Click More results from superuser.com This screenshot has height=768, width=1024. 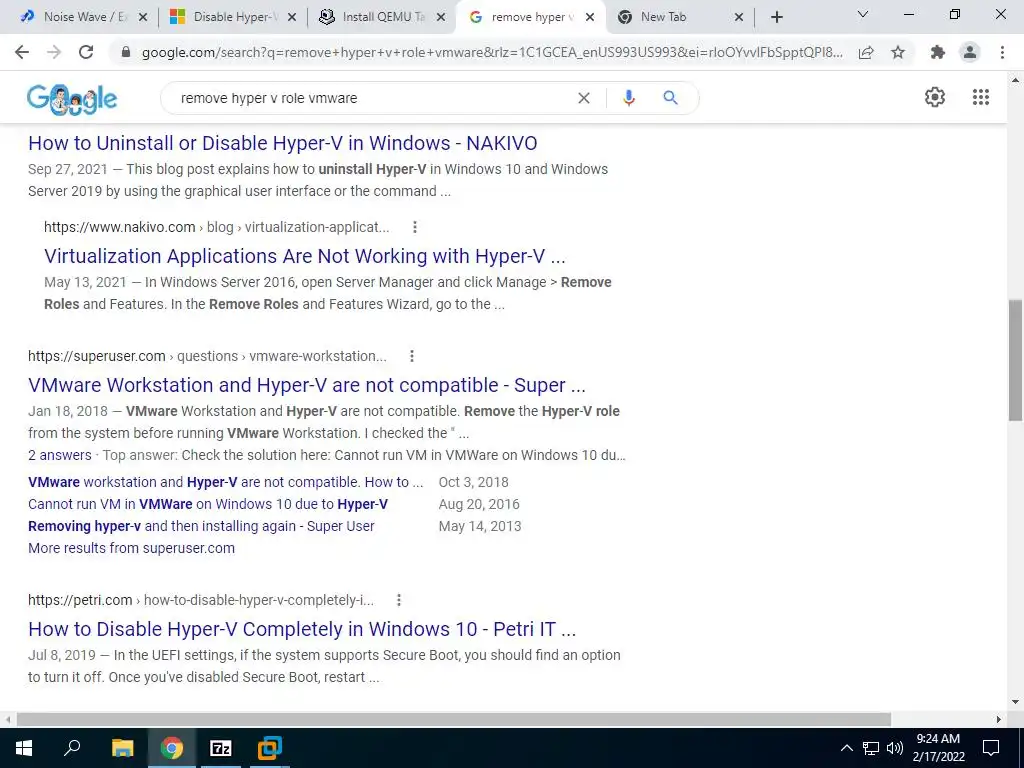[131, 548]
